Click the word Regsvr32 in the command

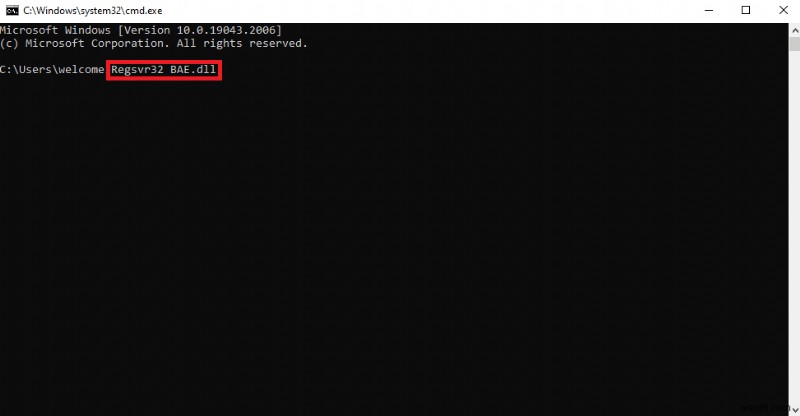point(137,69)
